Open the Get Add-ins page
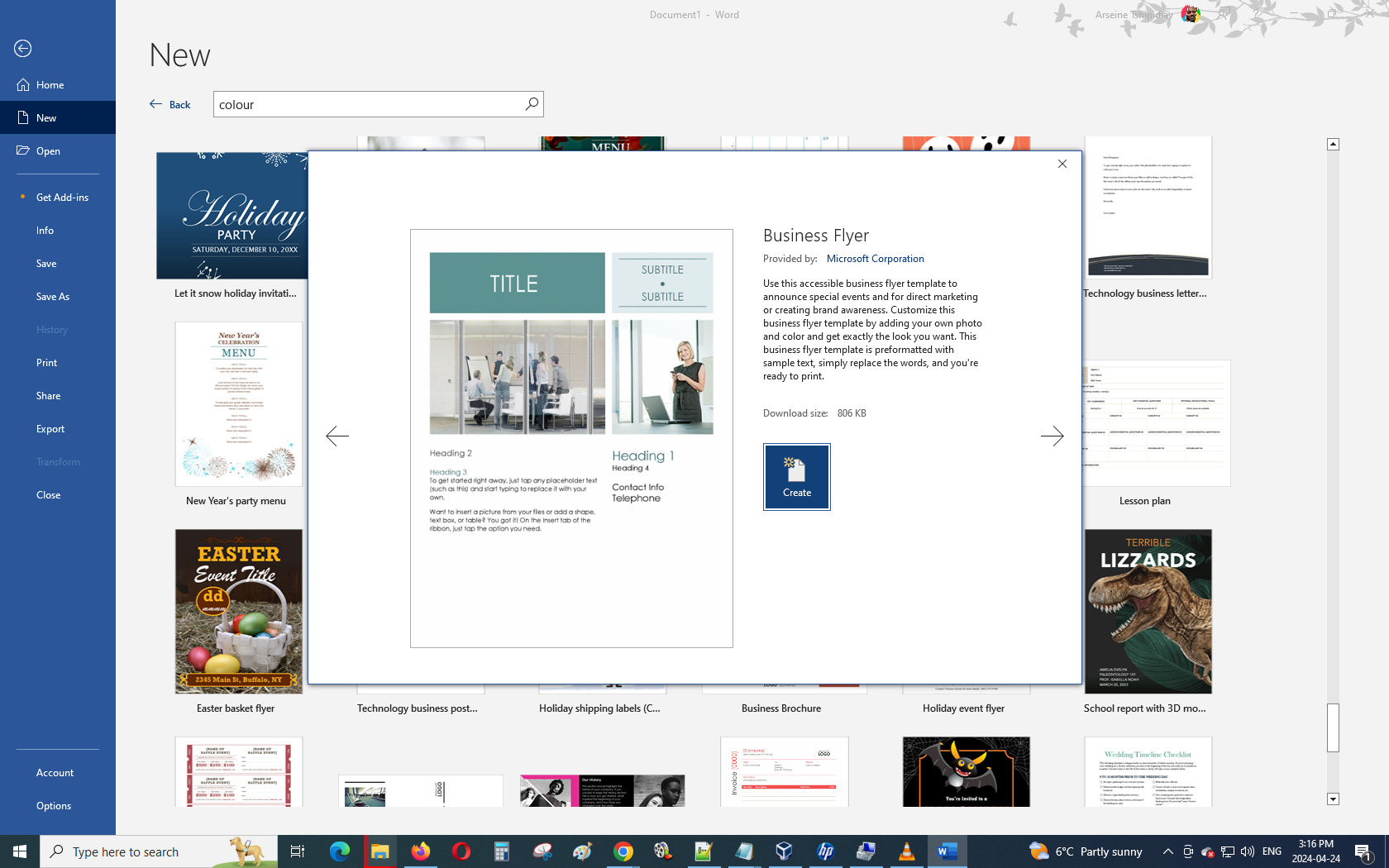Image resolution: width=1389 pixels, height=868 pixels. click(x=62, y=198)
